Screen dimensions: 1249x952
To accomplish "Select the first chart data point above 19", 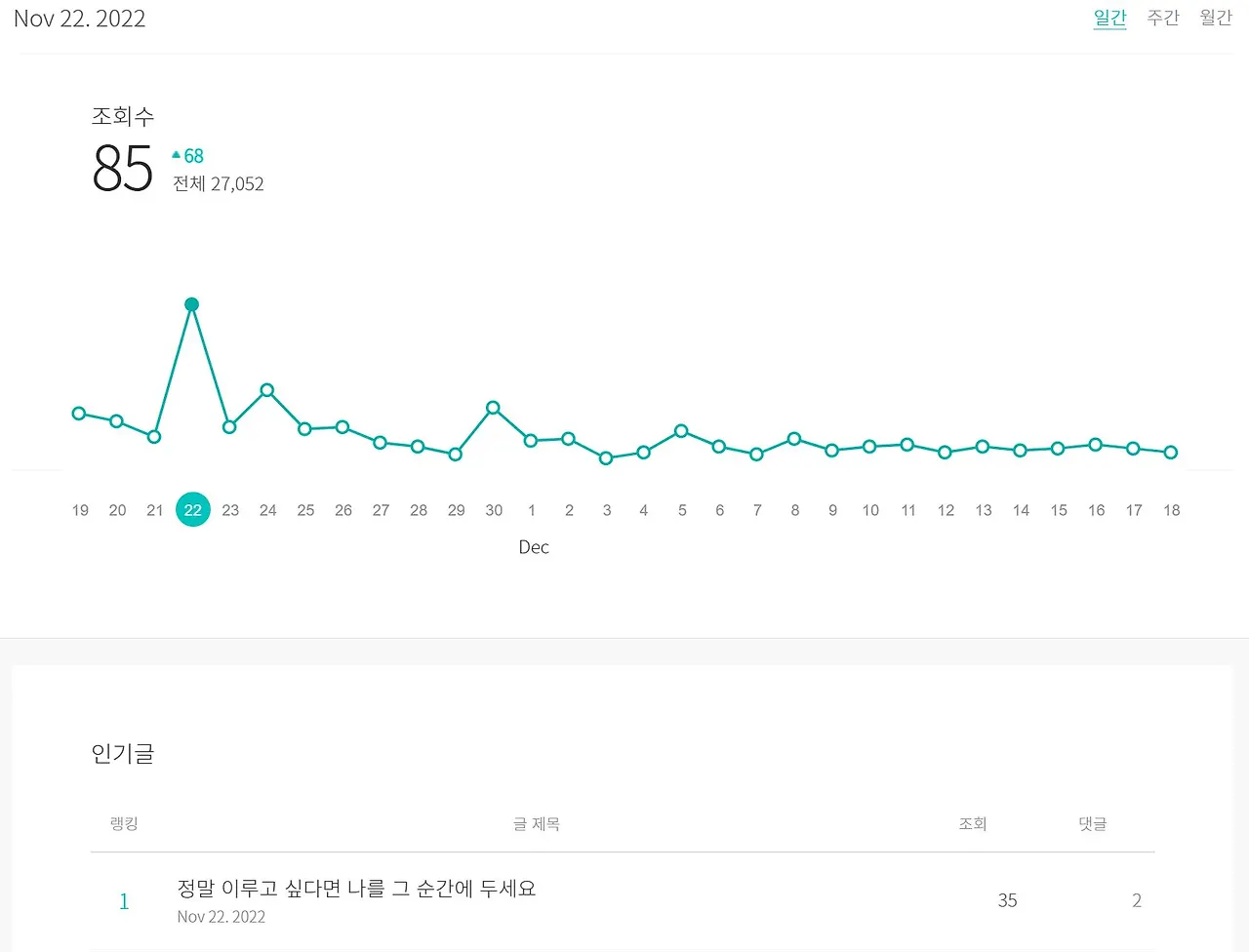I will click(x=79, y=414).
